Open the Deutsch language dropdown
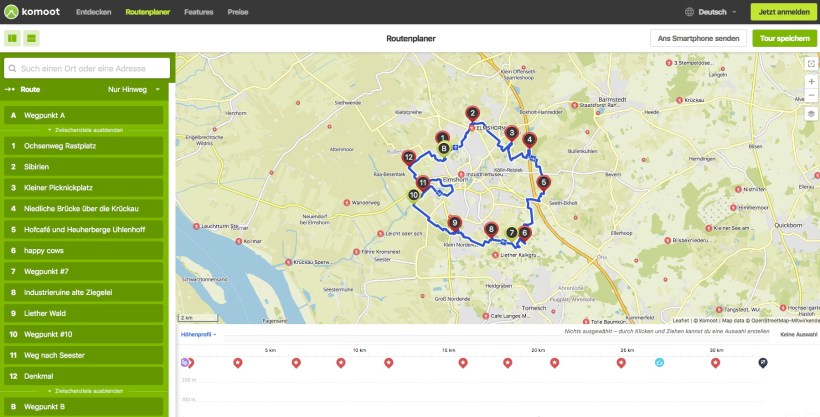 point(717,12)
